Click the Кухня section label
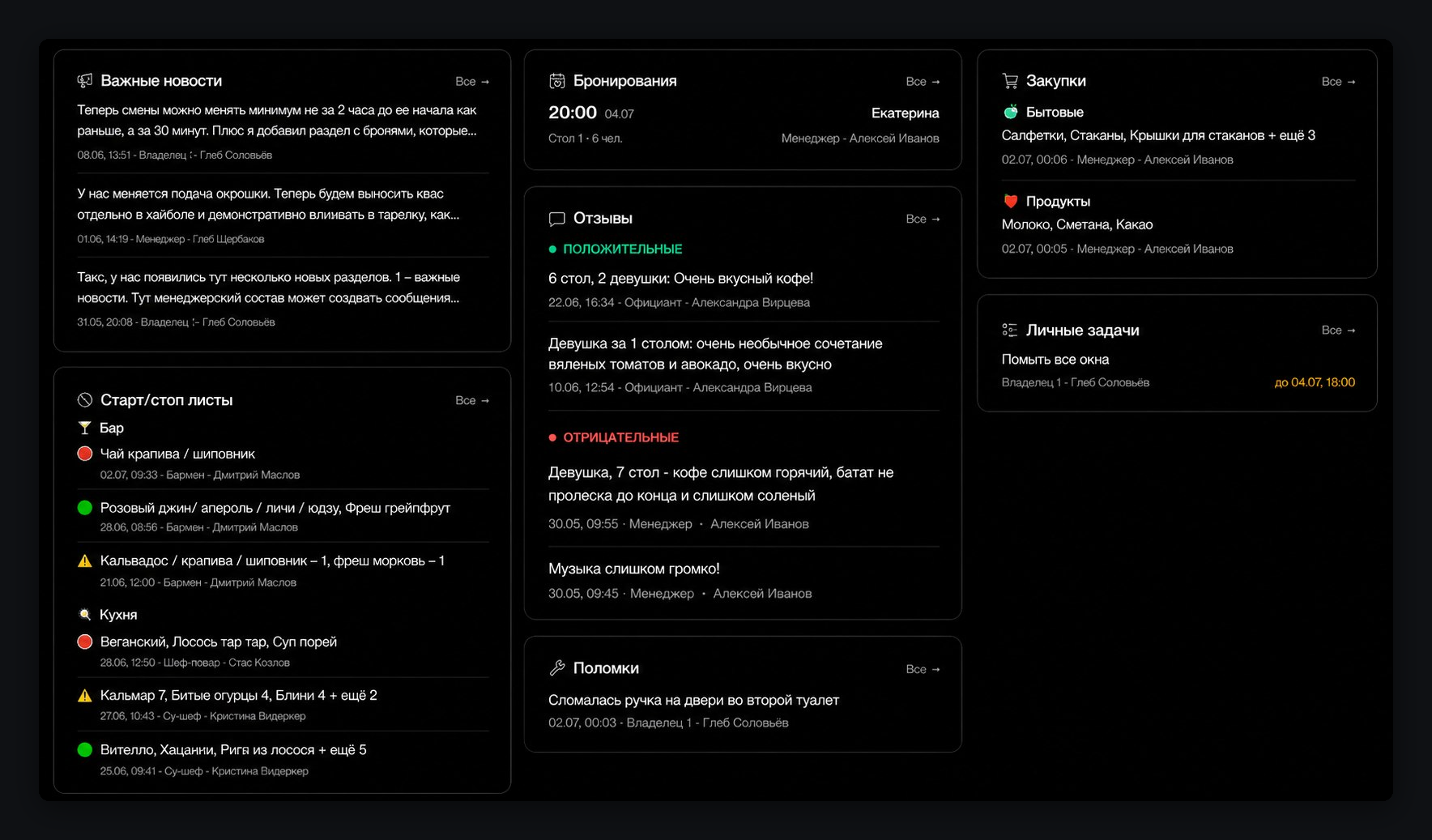The image size is (1432, 840). click(x=118, y=615)
